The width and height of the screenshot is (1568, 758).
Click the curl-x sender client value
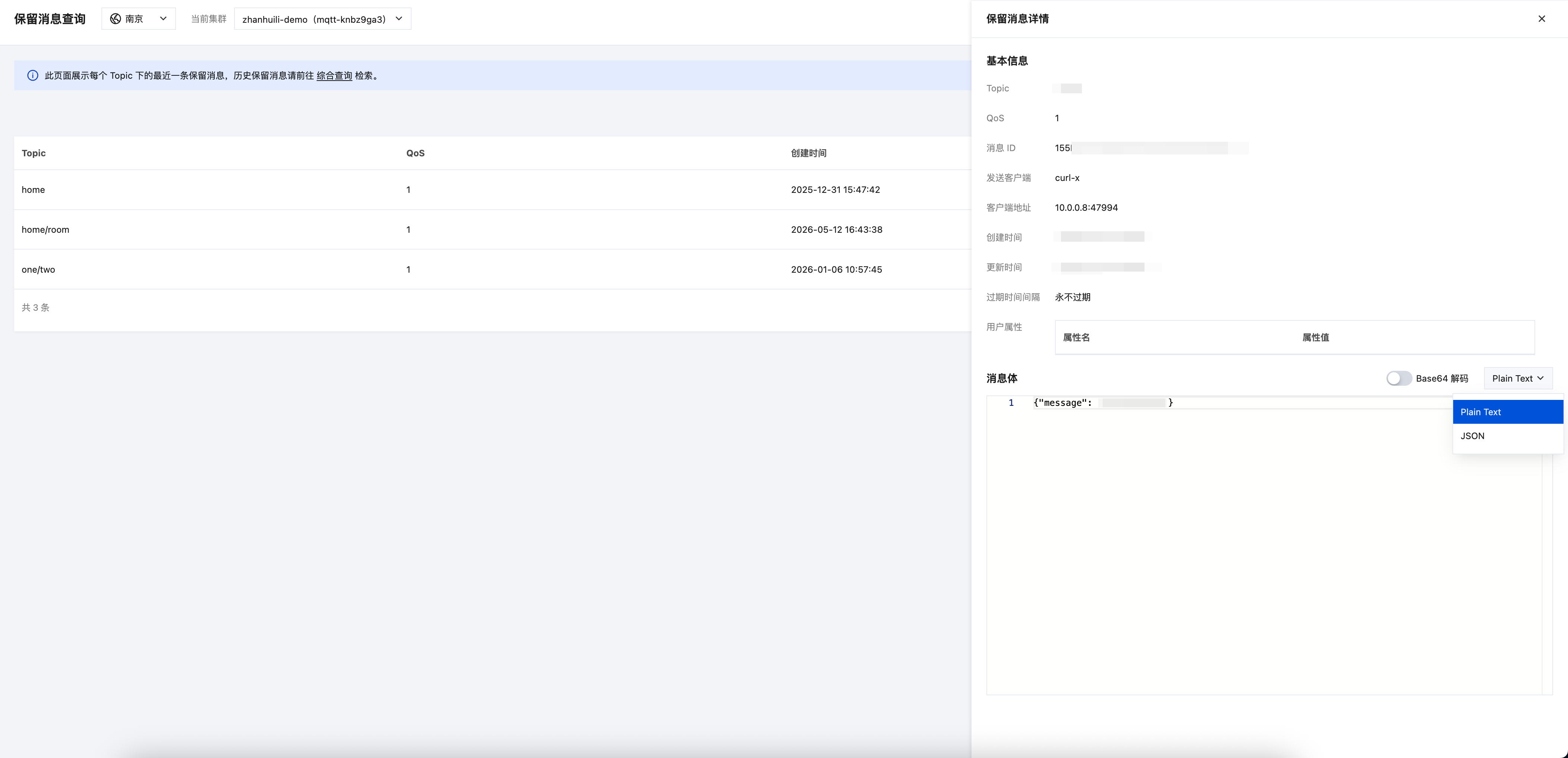point(1067,178)
